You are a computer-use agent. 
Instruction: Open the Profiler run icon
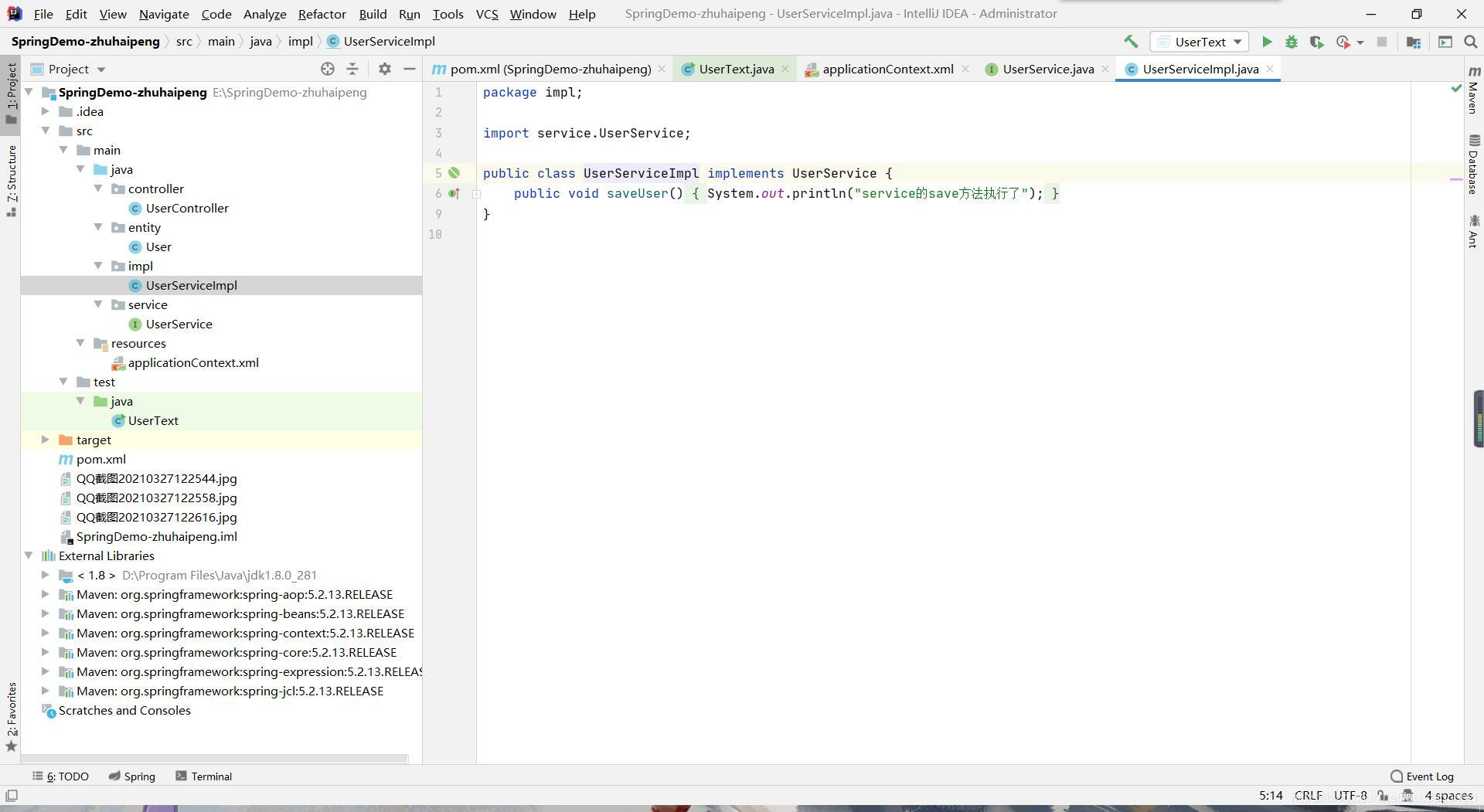(1343, 42)
